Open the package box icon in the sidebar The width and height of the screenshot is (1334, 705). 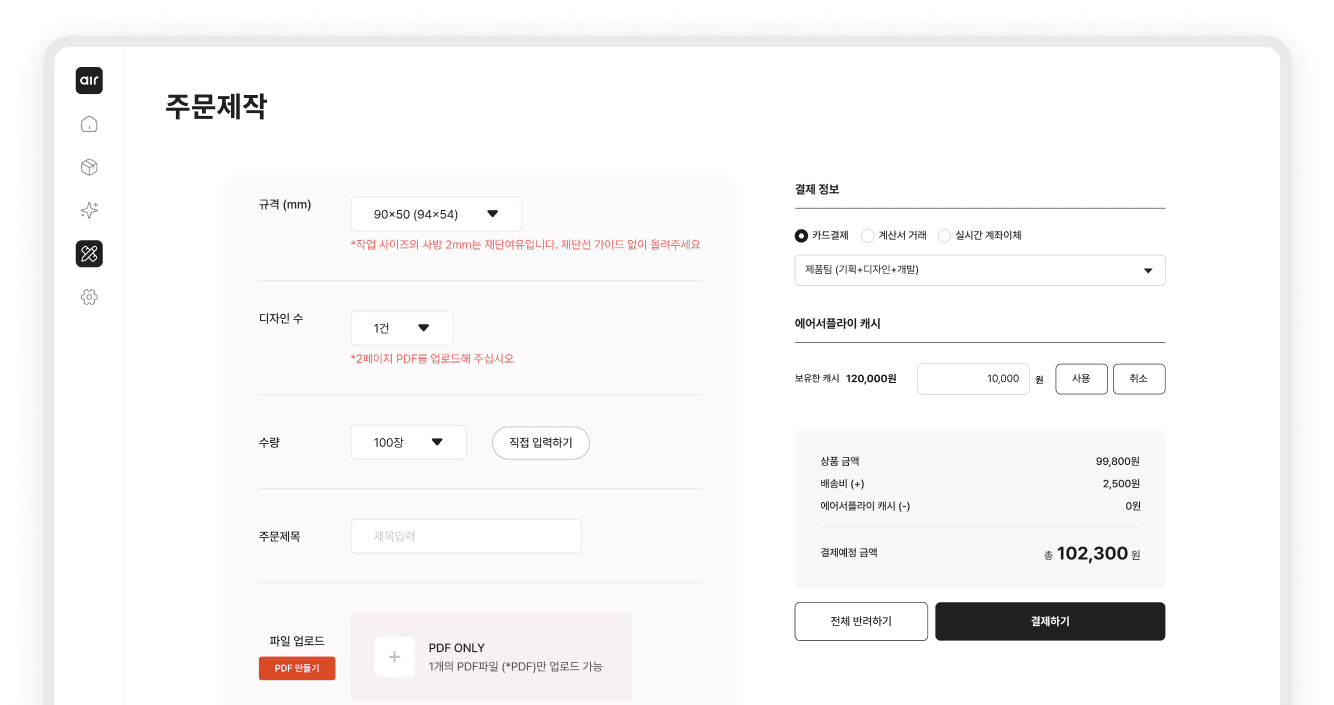[89, 167]
